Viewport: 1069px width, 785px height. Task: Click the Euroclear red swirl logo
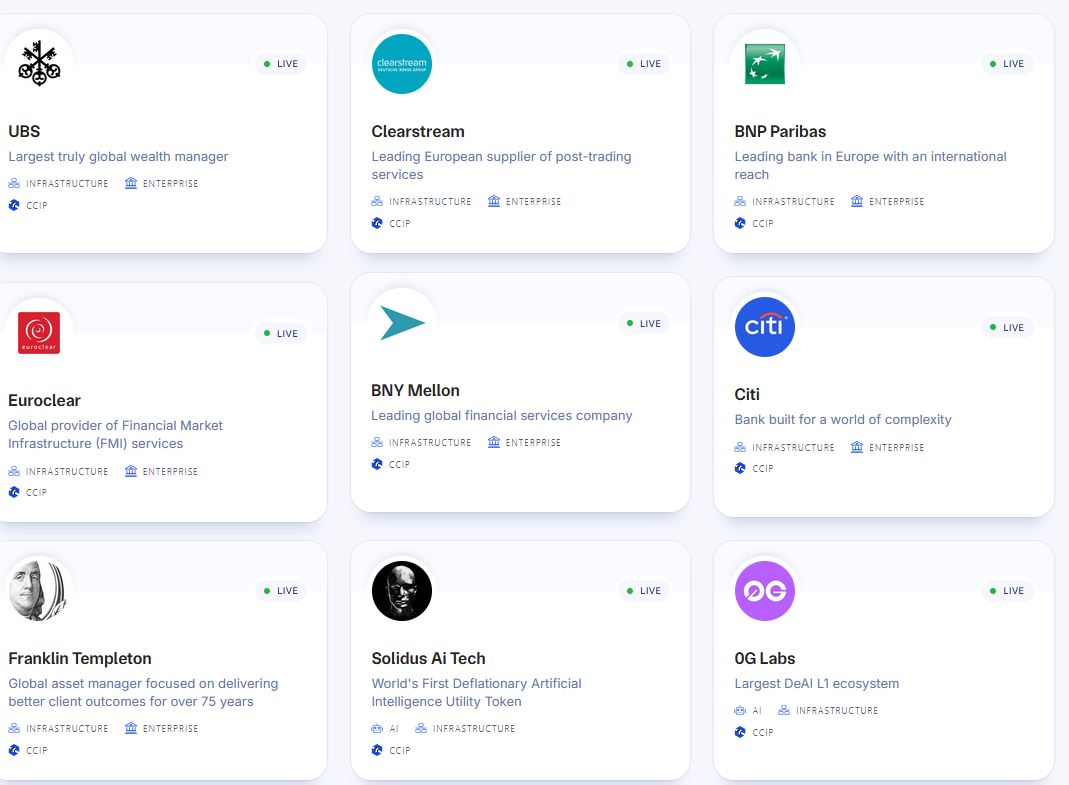pyautogui.click(x=39, y=333)
